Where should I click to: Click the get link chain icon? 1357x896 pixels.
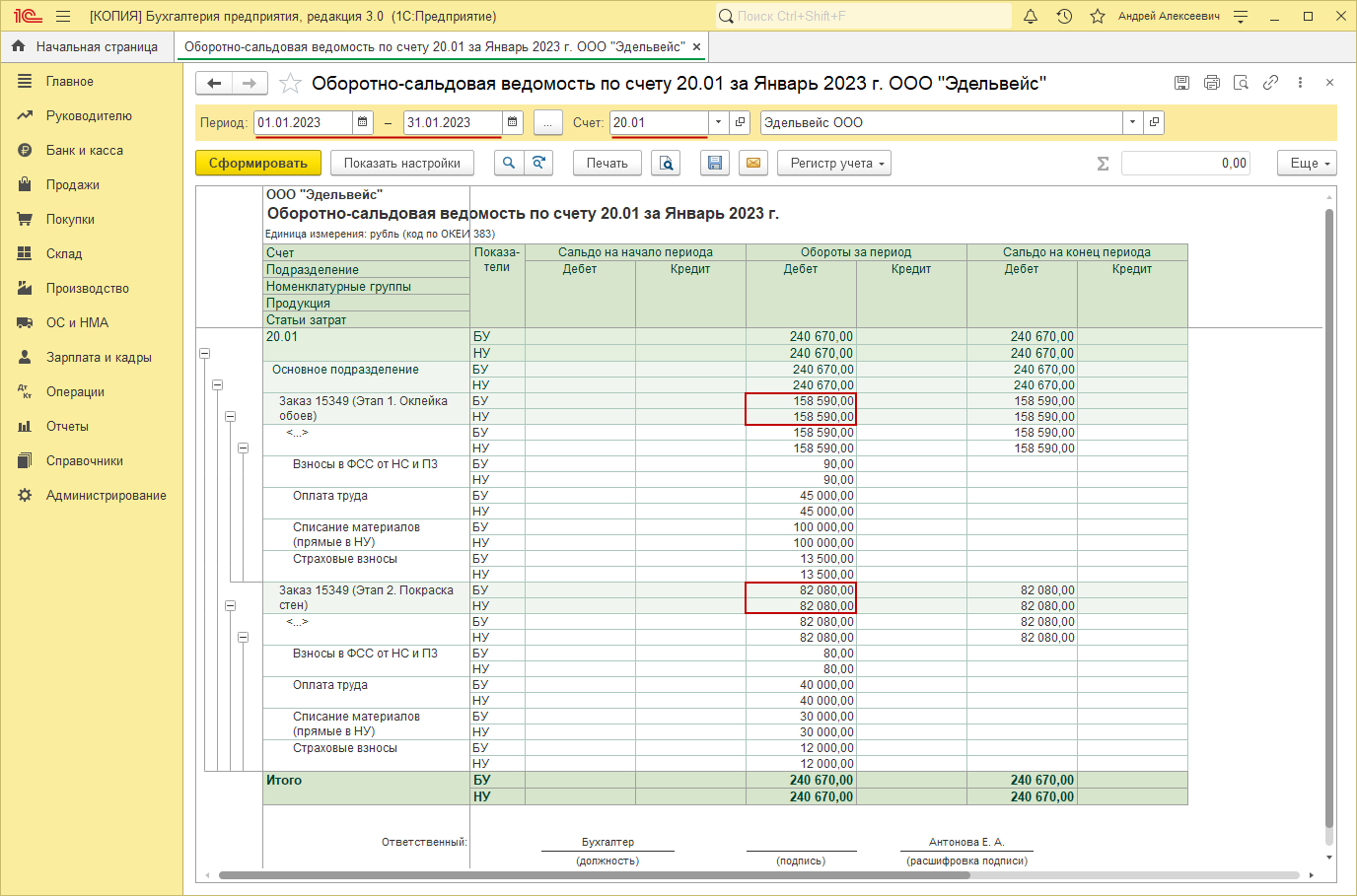pyautogui.click(x=1270, y=83)
